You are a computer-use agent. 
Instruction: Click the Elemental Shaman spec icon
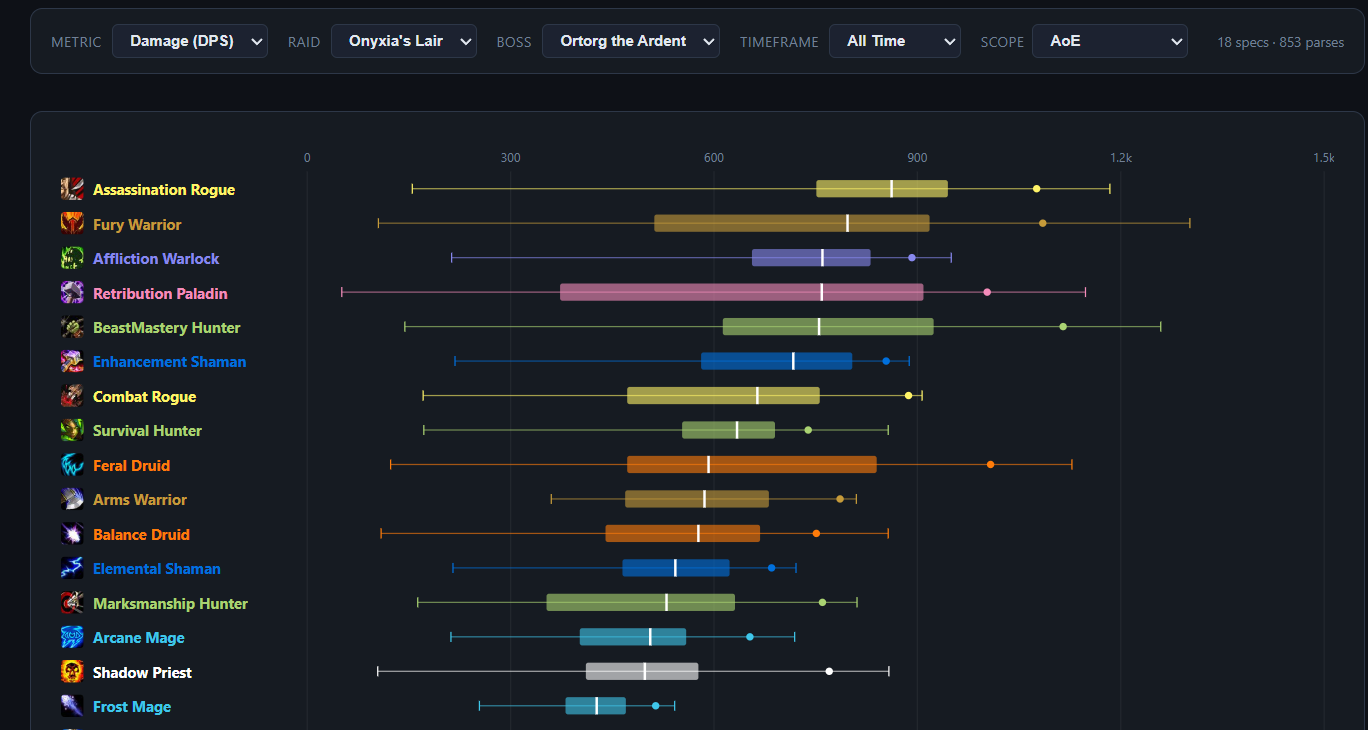72,568
